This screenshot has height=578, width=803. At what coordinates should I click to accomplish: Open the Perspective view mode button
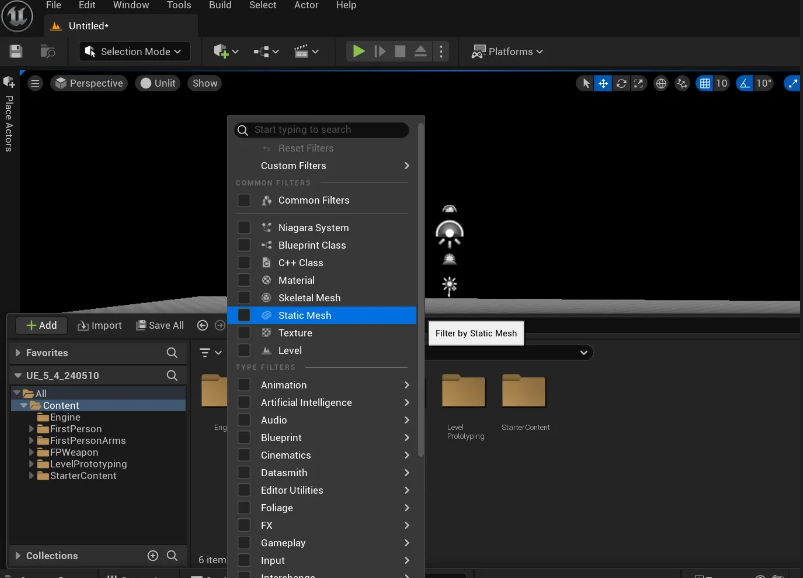[x=90, y=83]
